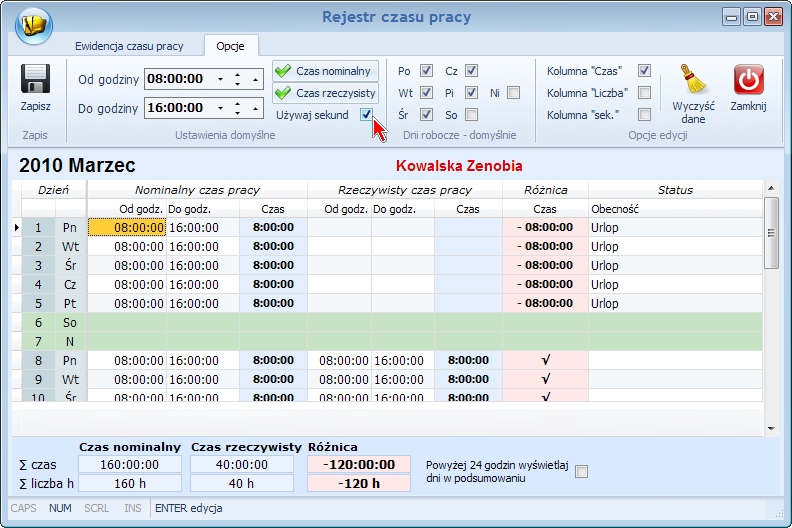Click the row indicator arrow for day 1
792x528 pixels.
[17, 227]
